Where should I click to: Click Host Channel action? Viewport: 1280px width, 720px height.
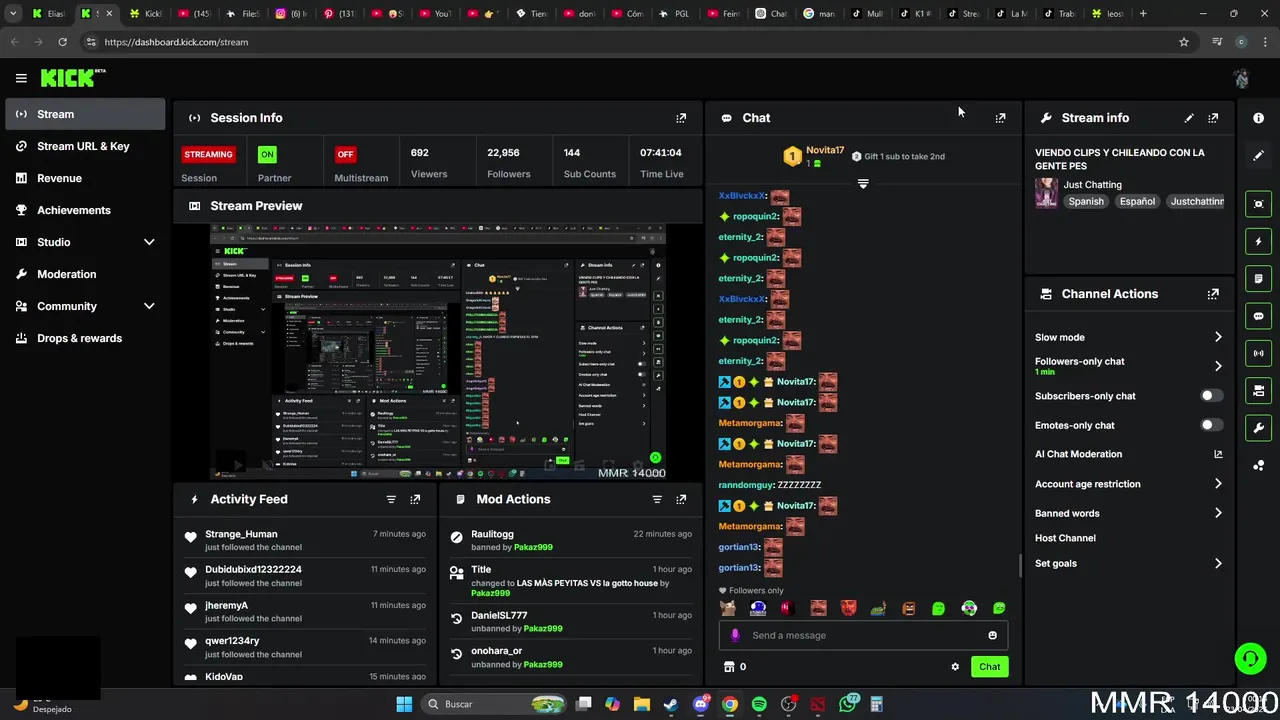coord(1065,538)
